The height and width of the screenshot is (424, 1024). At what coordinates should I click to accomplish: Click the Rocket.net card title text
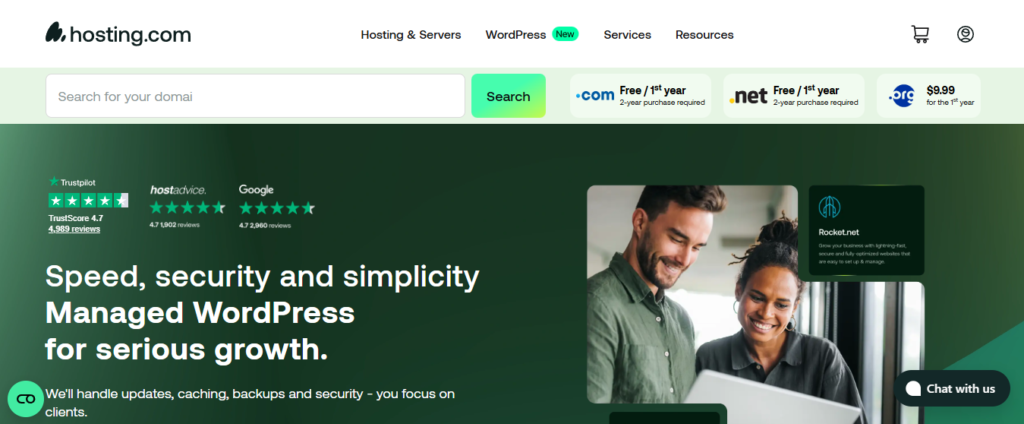click(840, 232)
